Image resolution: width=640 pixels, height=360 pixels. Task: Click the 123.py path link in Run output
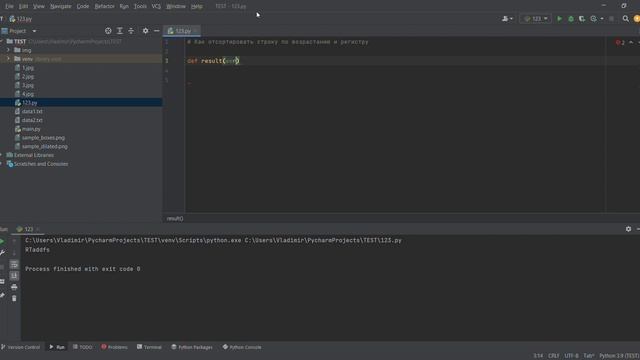[323, 240]
